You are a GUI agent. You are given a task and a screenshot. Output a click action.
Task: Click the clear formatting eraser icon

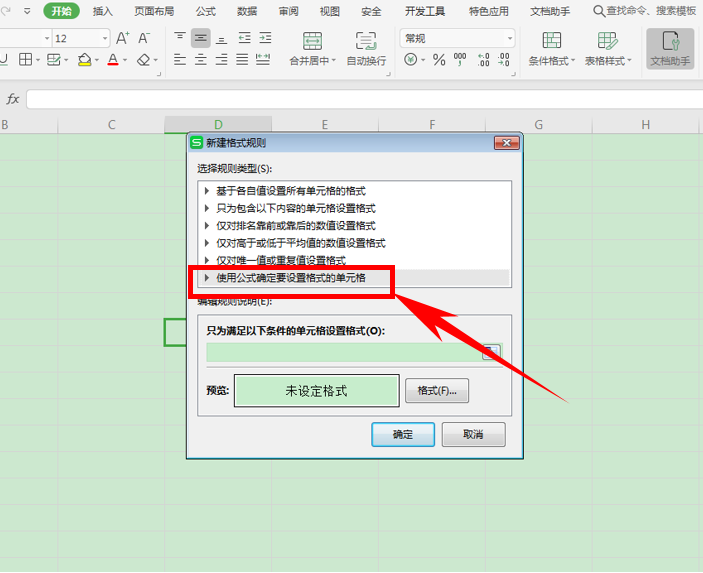pyautogui.click(x=143, y=60)
